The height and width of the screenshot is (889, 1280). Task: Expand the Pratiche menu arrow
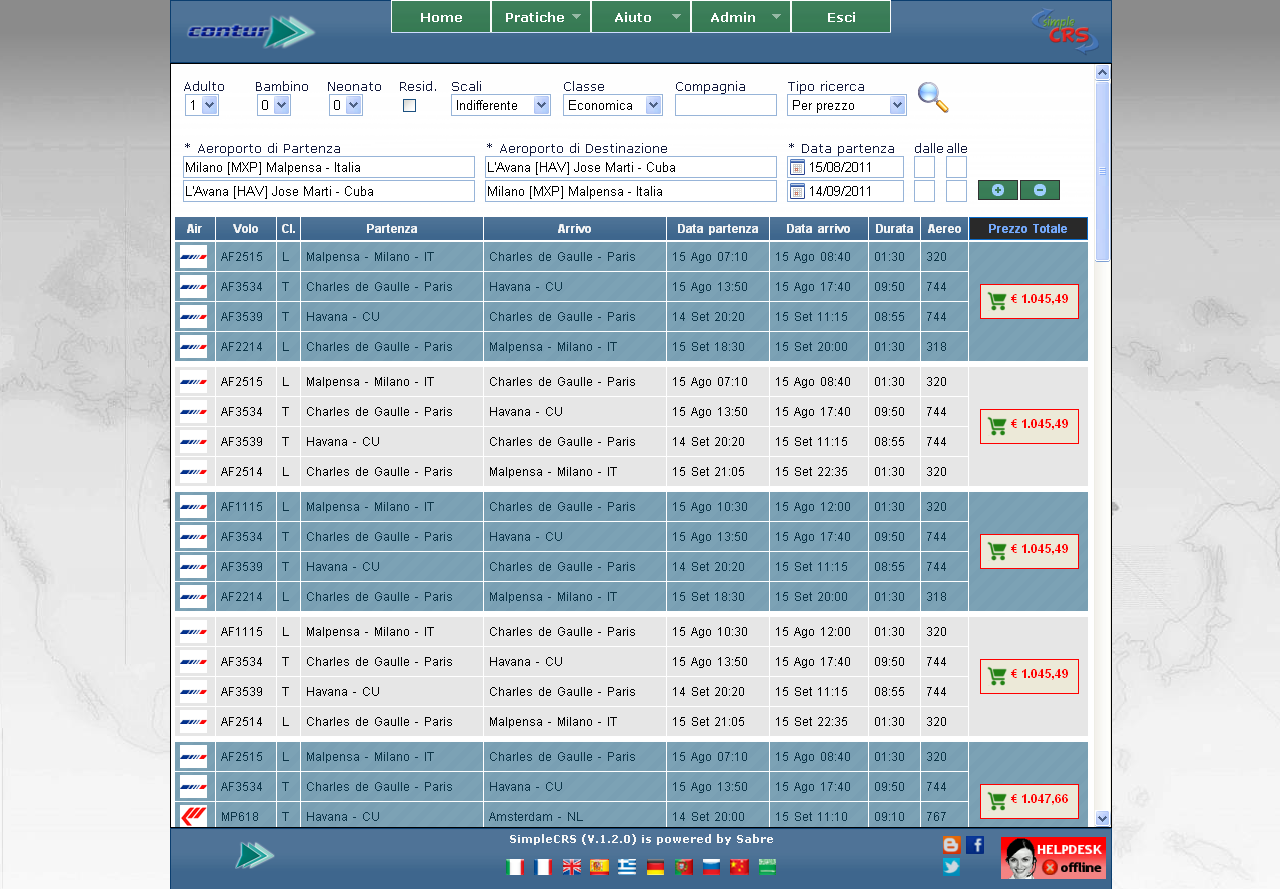click(x=577, y=16)
